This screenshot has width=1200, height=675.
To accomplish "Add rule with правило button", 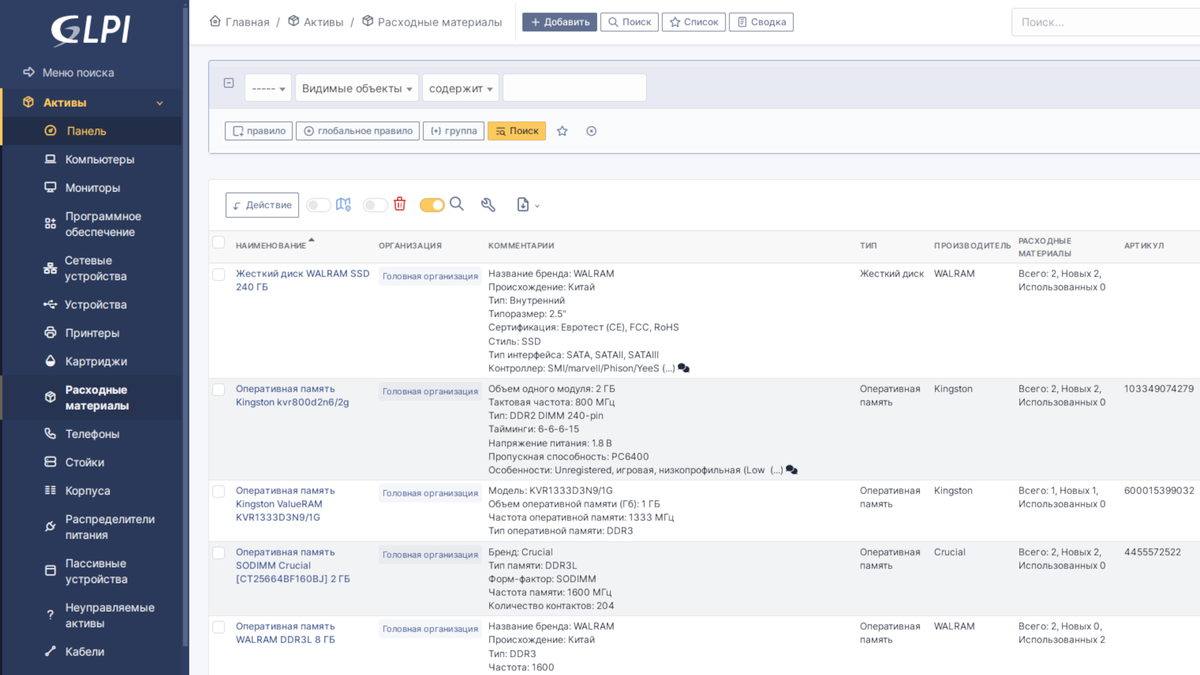I will pyautogui.click(x=258, y=131).
